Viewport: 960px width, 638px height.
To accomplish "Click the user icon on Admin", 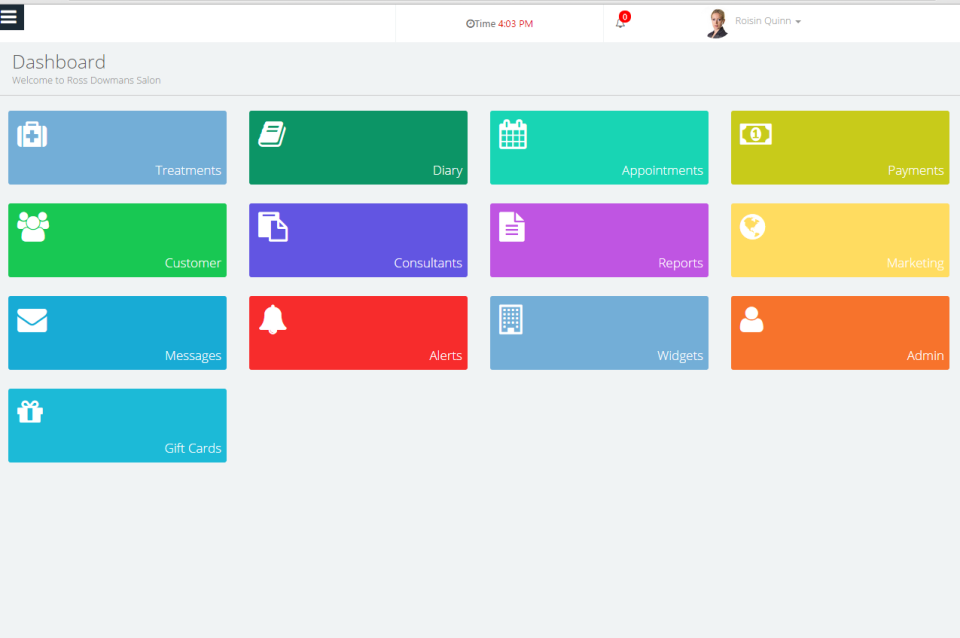I will 752,320.
